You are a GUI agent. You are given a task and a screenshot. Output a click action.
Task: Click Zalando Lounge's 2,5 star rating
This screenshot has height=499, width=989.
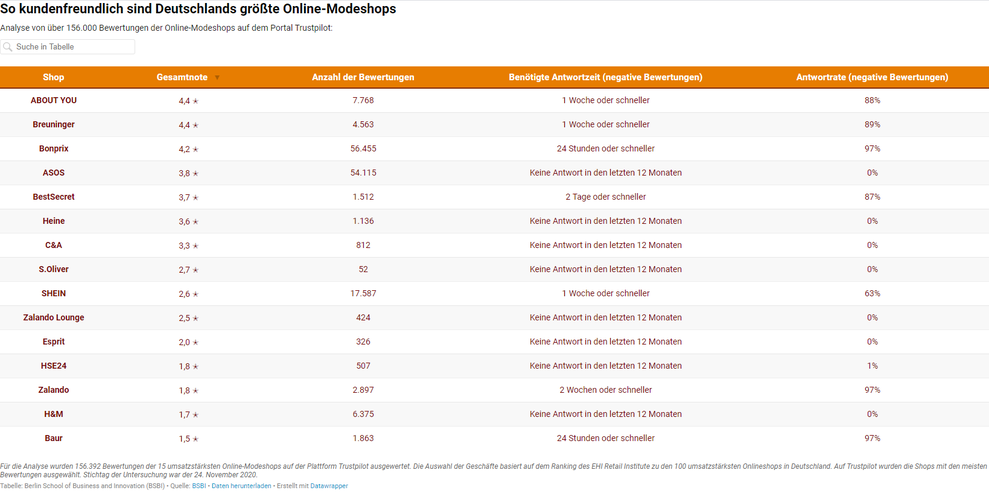189,318
